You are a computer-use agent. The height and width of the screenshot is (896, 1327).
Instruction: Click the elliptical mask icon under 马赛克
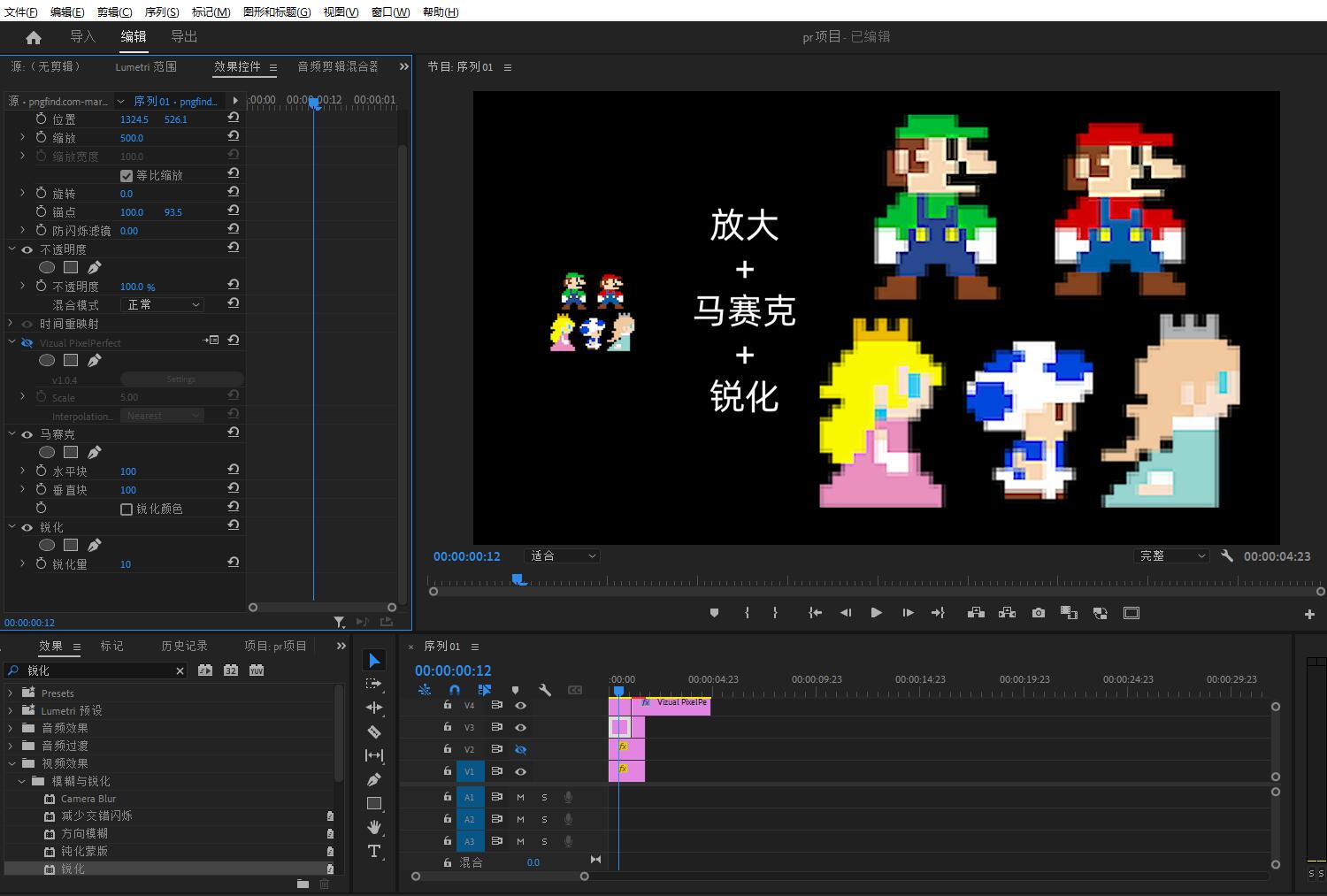click(47, 452)
